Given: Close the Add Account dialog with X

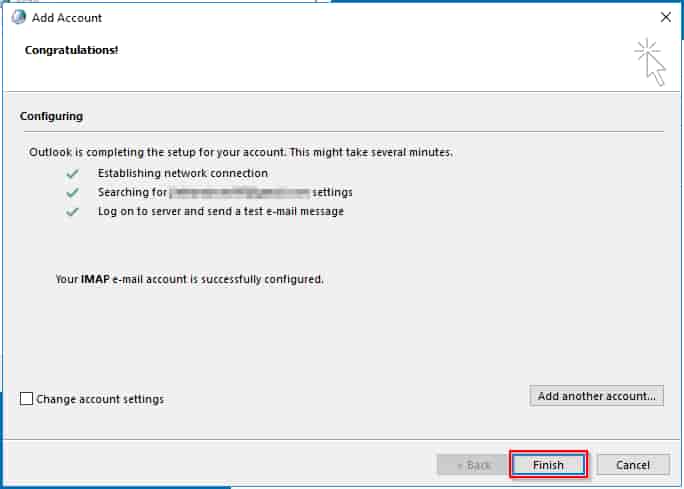Looking at the screenshot, I should 666,17.
